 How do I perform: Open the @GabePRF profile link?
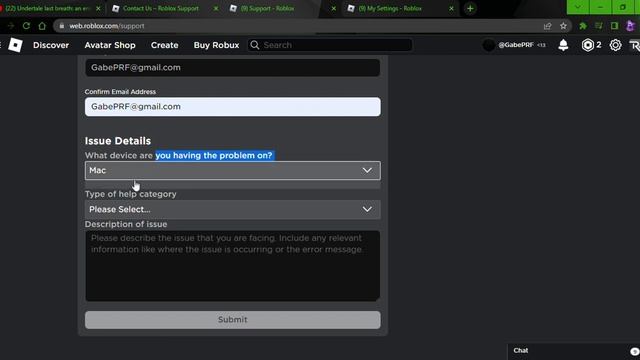click(x=516, y=45)
